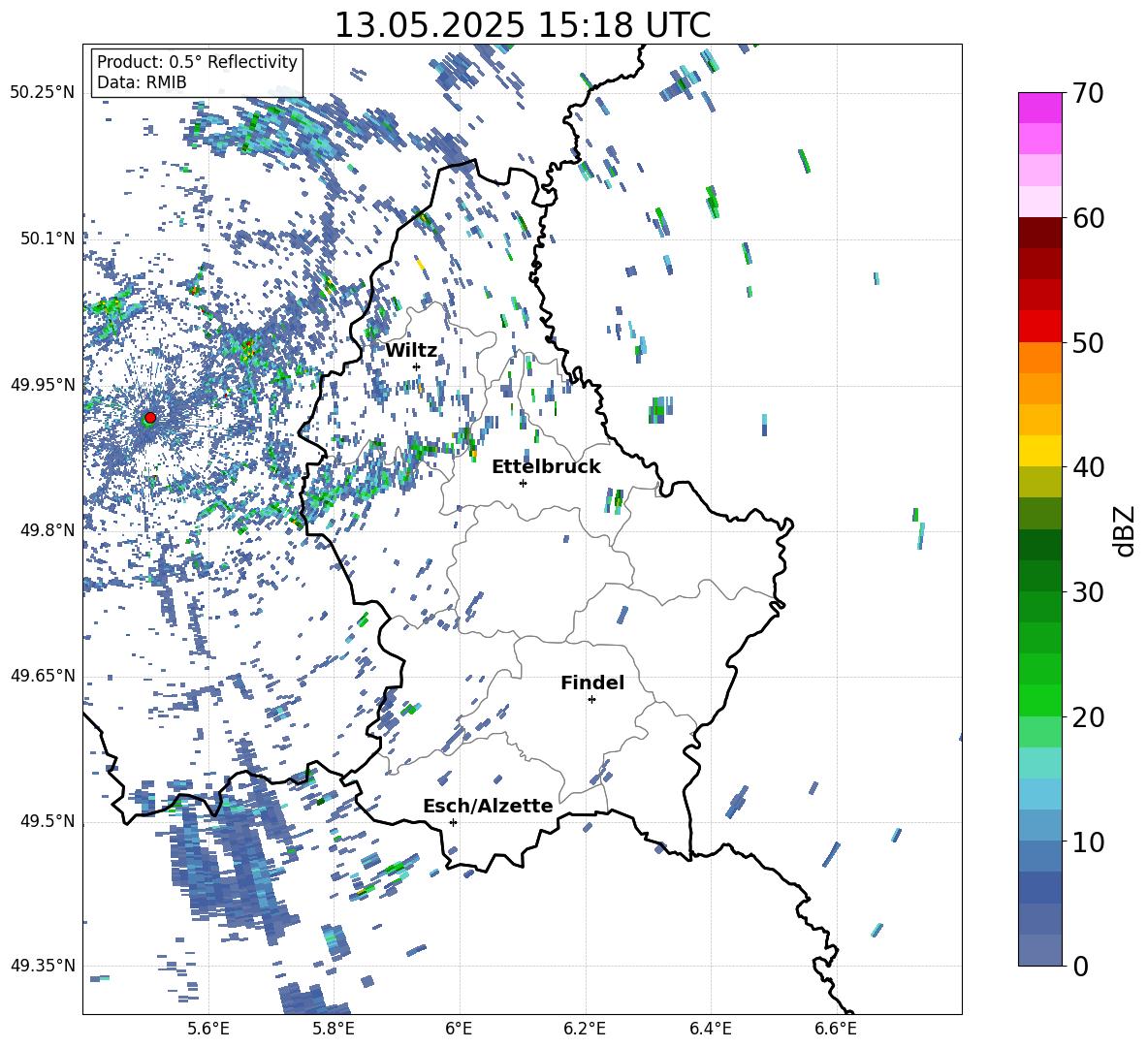Click the title 13.05.2025 15:18 UTC
This screenshot has width=1148, height=1048.
click(x=523, y=25)
